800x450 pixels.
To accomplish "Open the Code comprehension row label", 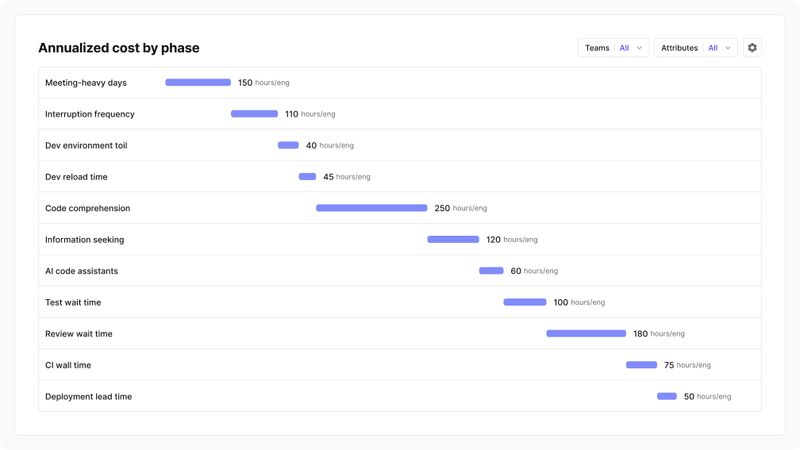I will click(88, 208).
